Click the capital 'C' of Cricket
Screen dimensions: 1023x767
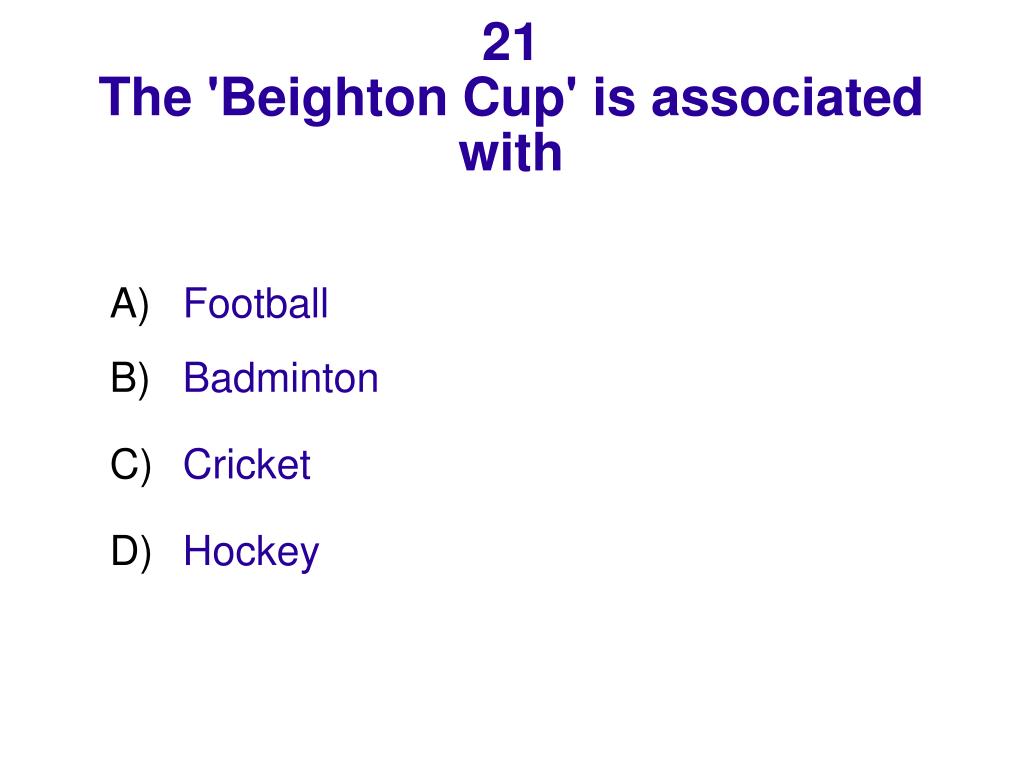point(198,464)
